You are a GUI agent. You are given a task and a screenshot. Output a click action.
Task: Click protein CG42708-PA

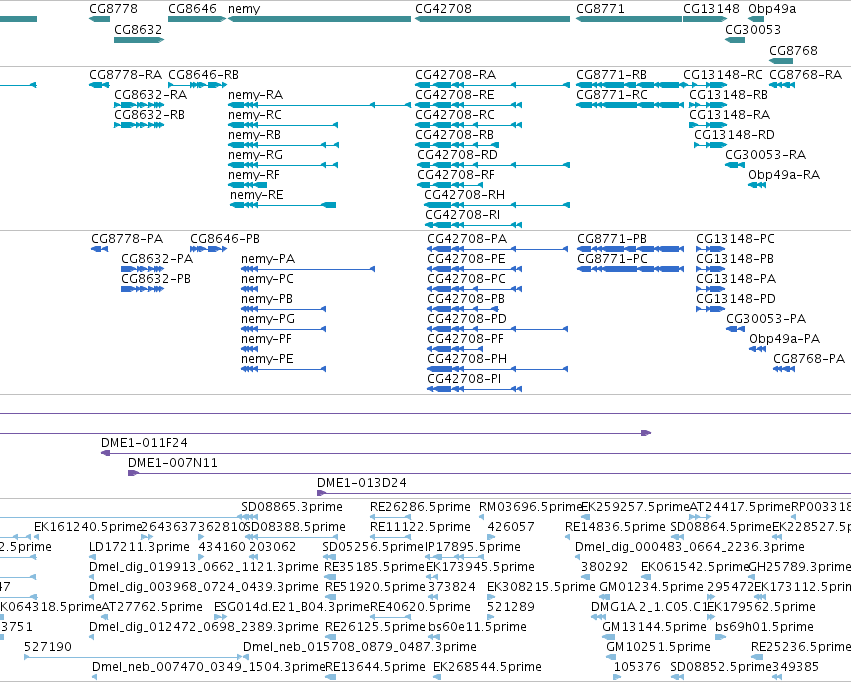[x=467, y=239]
